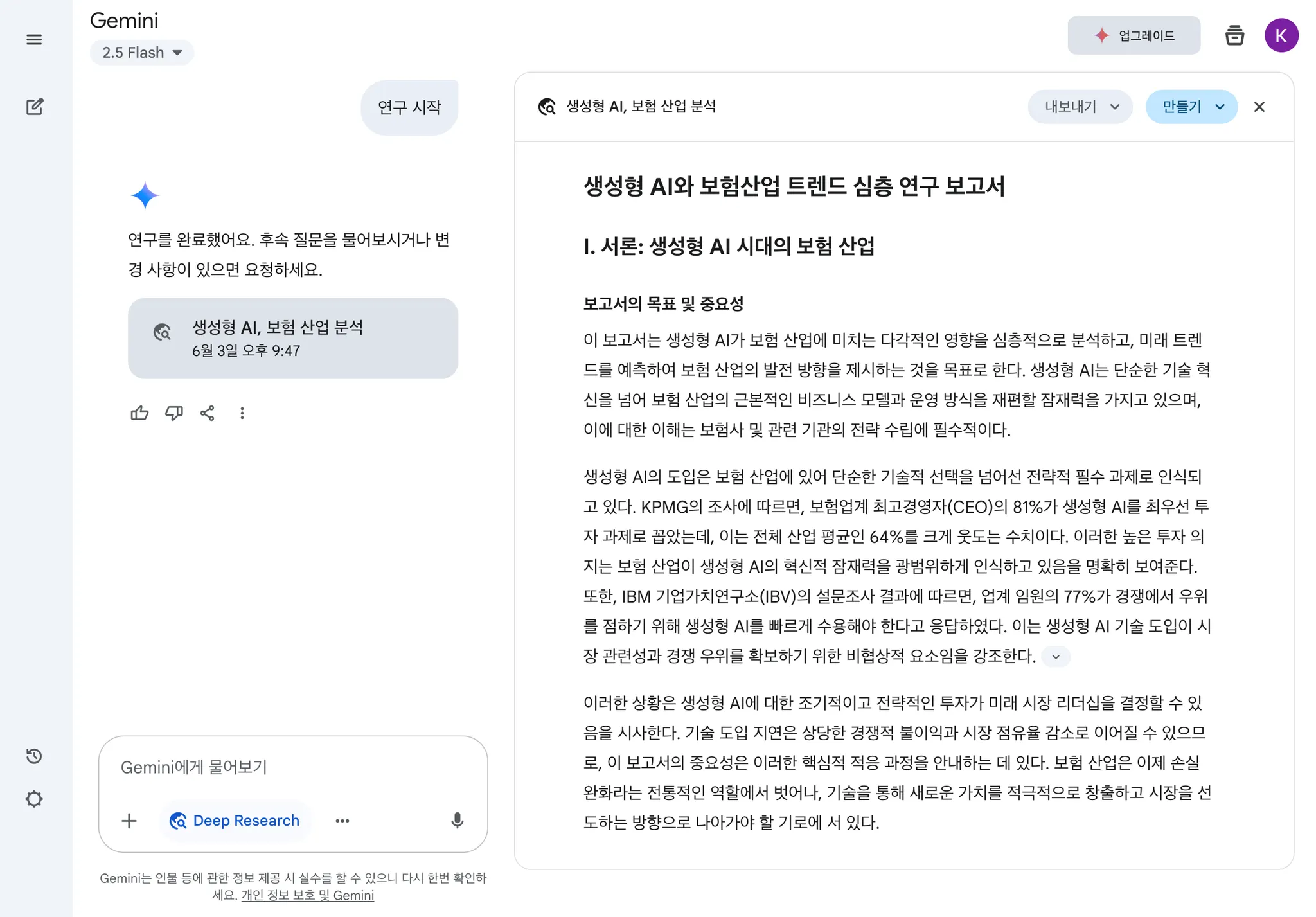The image size is (1316, 917).
Task: Open the hamburger main menu
Action: tap(34, 40)
